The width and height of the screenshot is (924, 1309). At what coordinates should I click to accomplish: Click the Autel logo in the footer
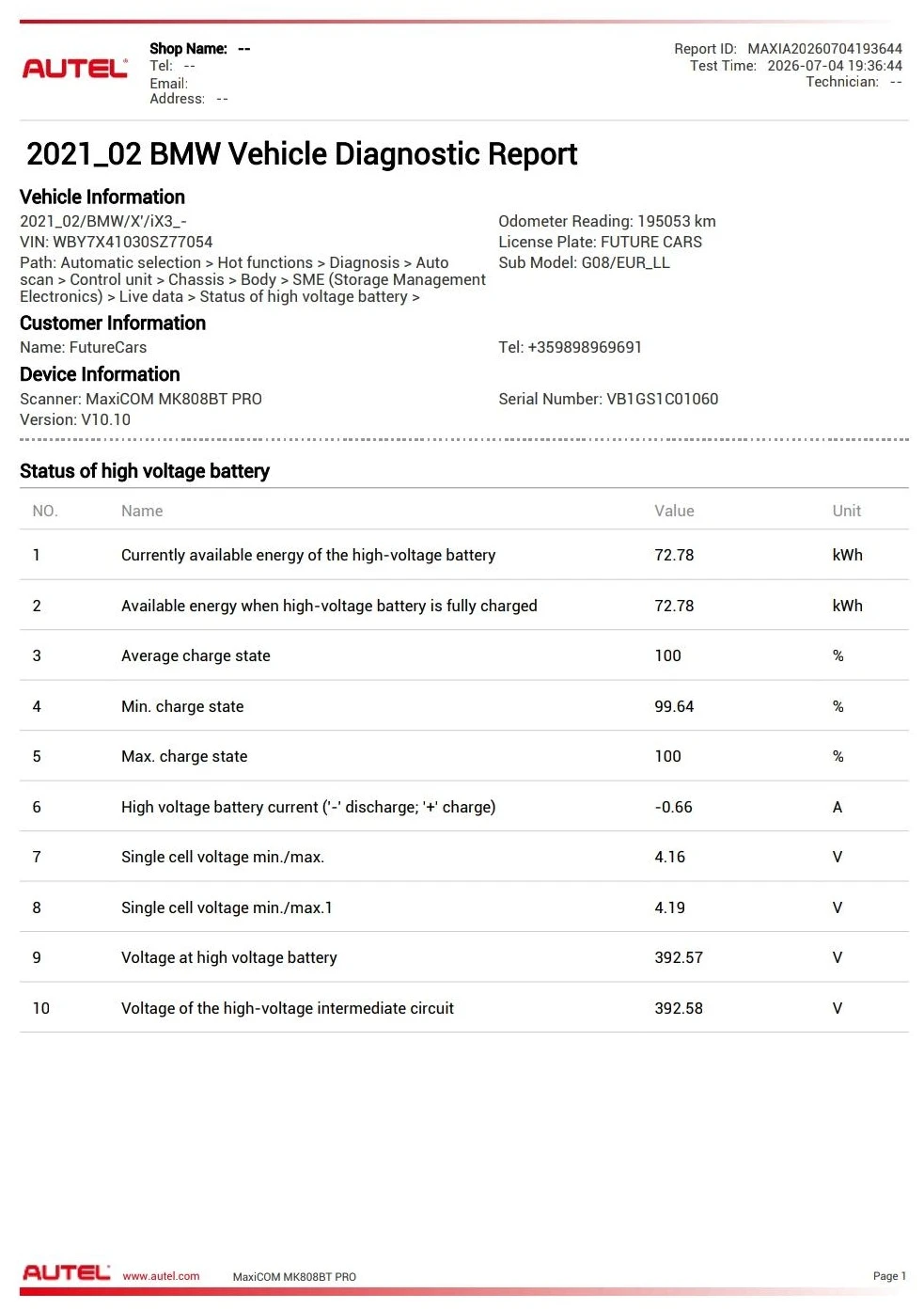66,1272
